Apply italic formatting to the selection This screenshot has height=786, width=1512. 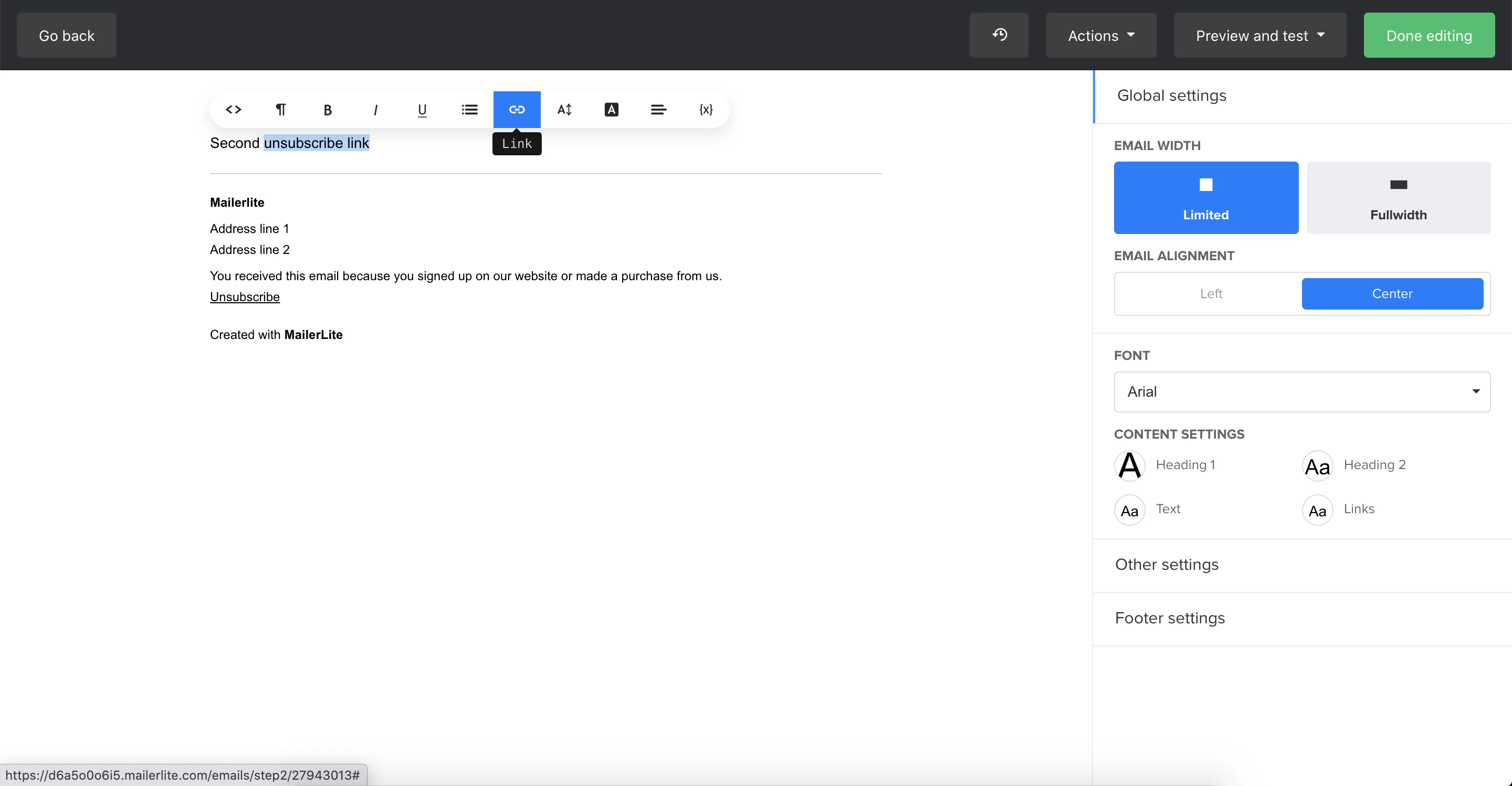click(x=375, y=110)
